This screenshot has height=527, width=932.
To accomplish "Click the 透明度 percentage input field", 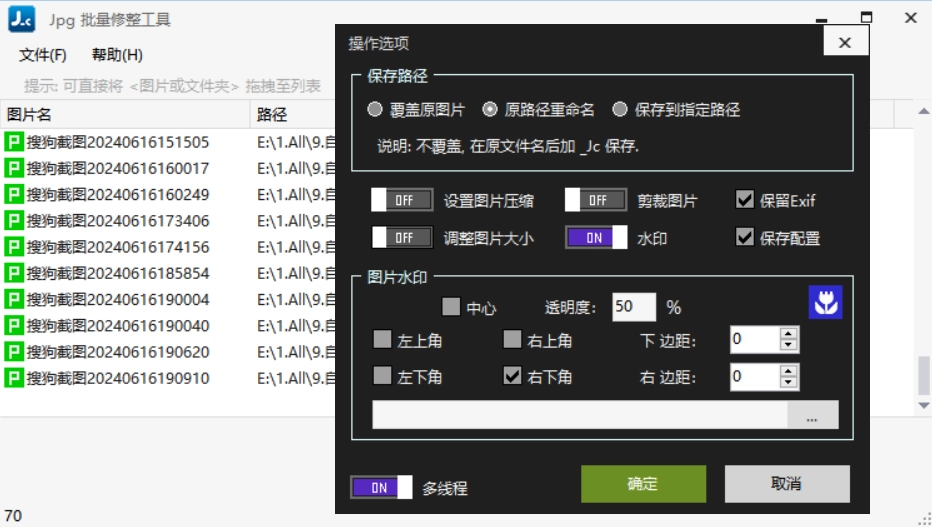I will 634,307.
